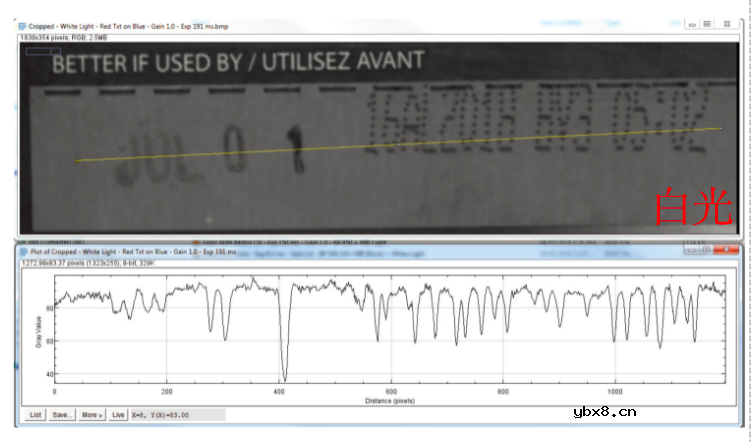Select the left endpoint handle of yellow line
Viewport: 752px width, 442px height.
coord(77,160)
